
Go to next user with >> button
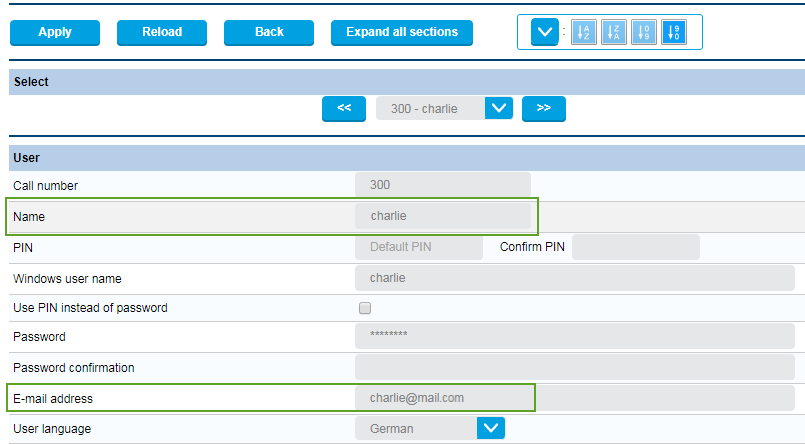(x=543, y=109)
